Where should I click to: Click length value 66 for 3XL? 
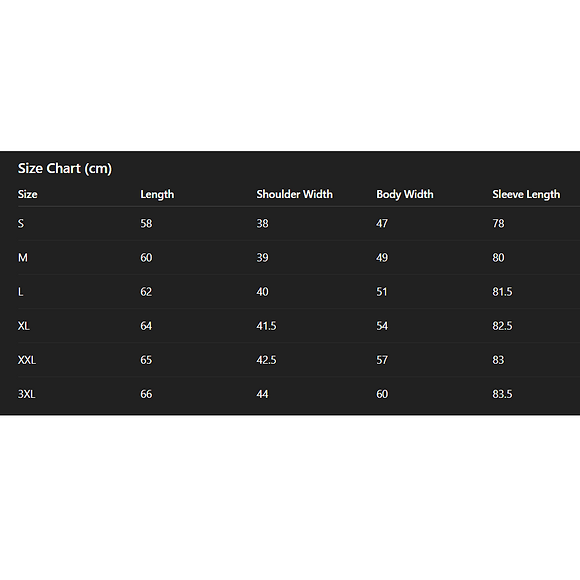tap(146, 394)
